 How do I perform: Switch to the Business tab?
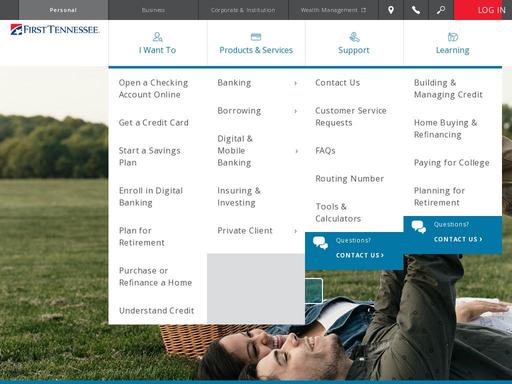click(x=153, y=10)
